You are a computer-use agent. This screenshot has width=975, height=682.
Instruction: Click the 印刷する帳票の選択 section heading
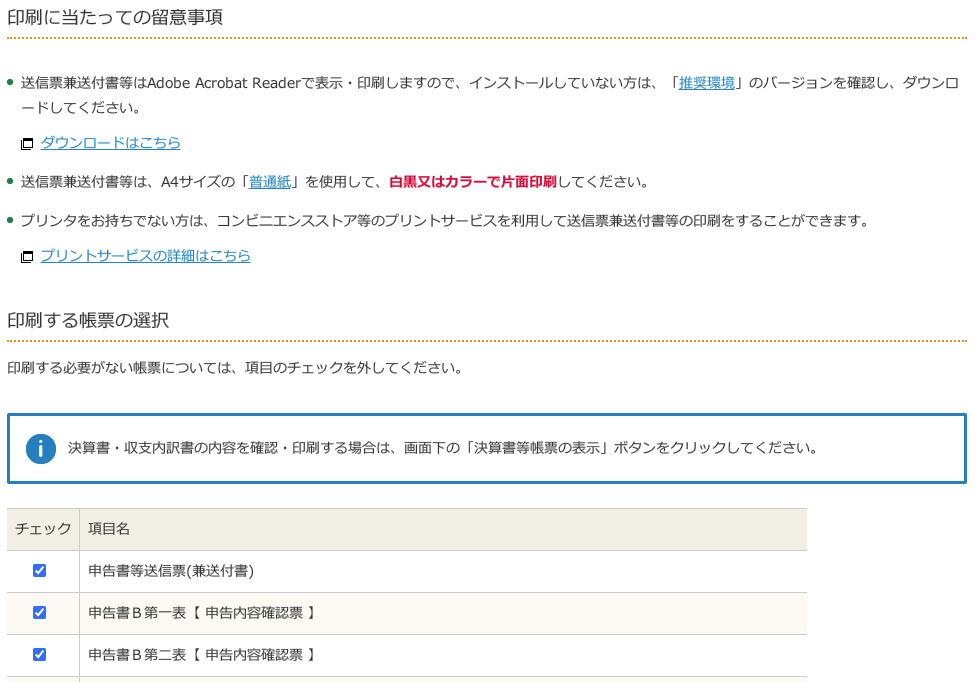click(86, 321)
